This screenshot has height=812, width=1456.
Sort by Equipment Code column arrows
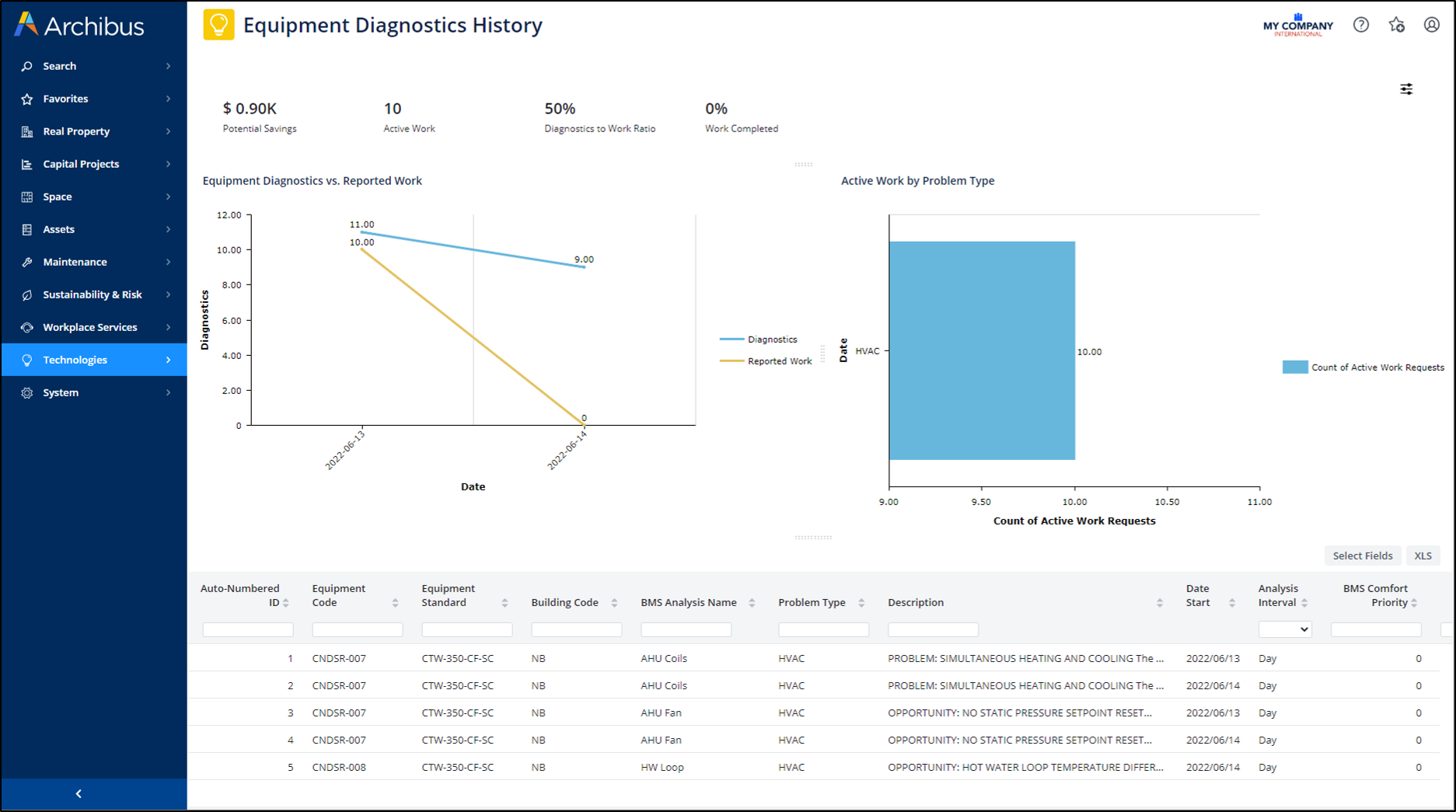[x=395, y=603]
